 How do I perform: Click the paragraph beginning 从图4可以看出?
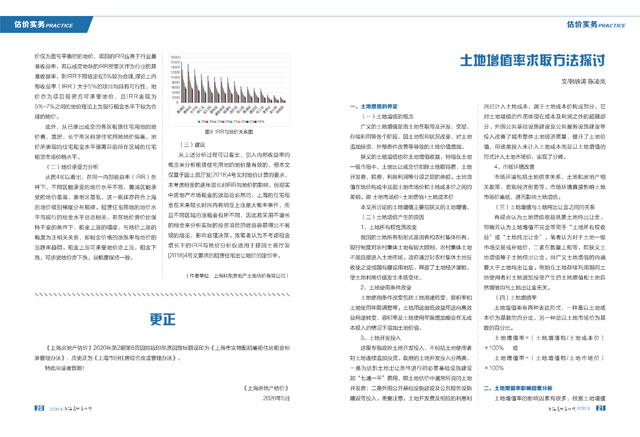click(x=95, y=217)
